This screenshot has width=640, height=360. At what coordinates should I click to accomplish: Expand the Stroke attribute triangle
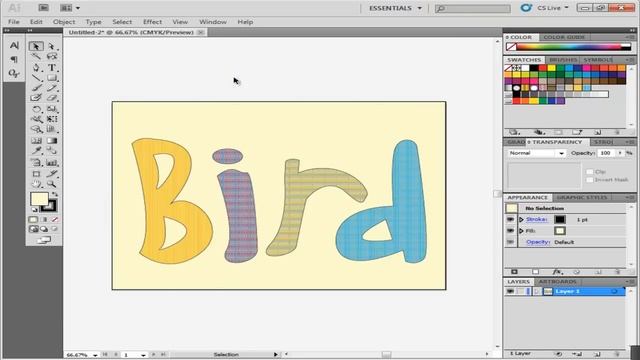tap(521, 220)
